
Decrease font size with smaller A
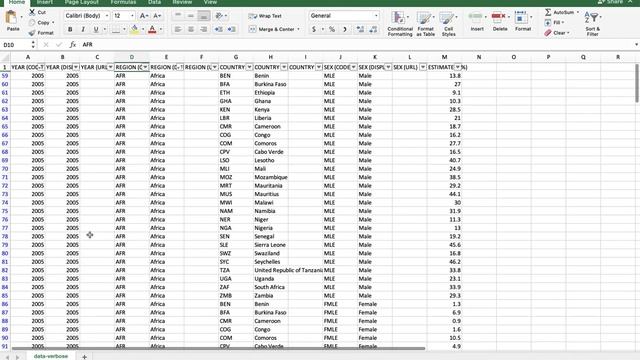[157, 16]
